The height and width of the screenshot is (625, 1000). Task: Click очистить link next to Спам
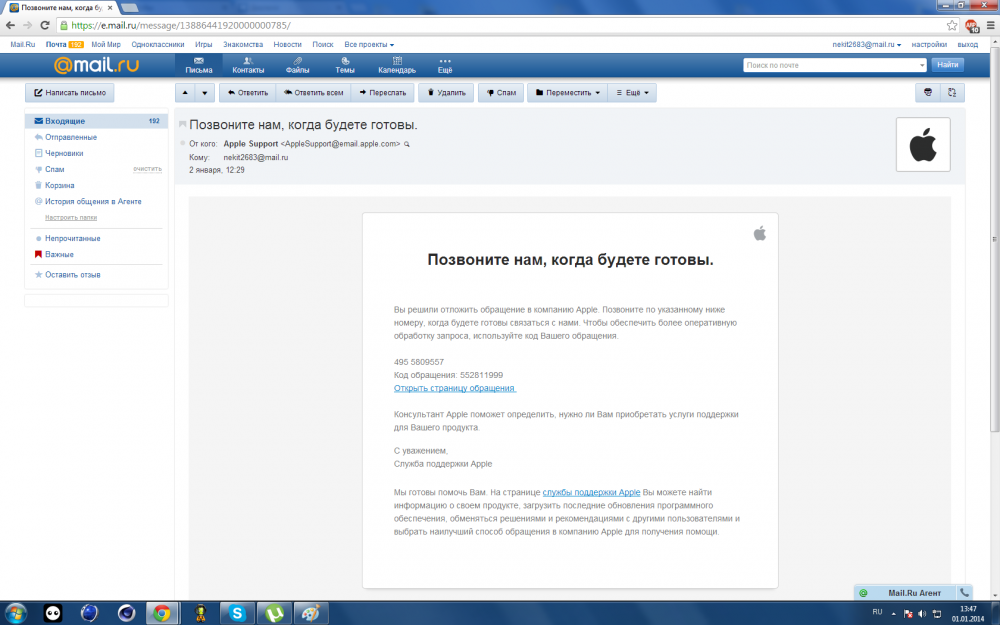[147, 169]
